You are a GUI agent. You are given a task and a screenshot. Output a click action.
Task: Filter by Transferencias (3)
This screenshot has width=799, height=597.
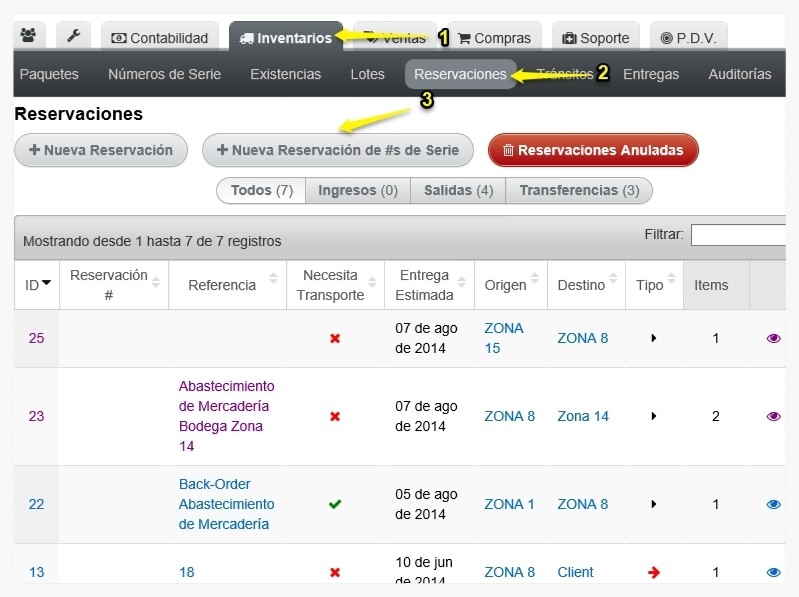point(579,191)
